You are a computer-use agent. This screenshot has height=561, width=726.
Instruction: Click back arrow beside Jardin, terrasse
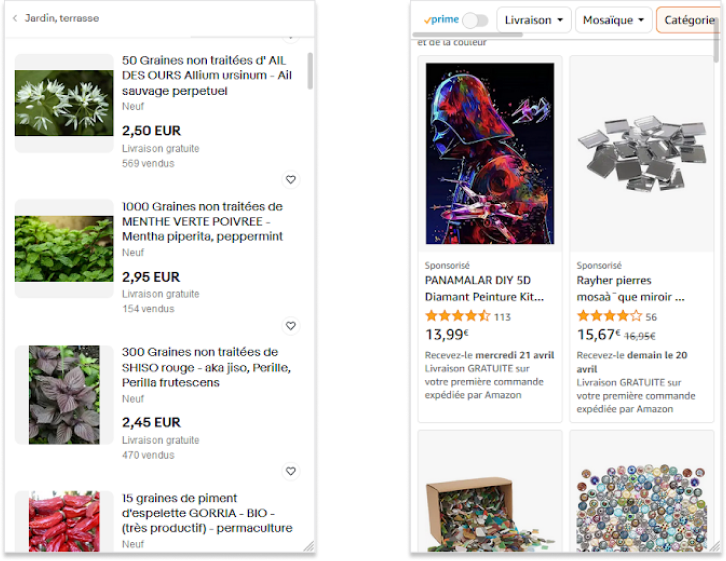point(15,19)
